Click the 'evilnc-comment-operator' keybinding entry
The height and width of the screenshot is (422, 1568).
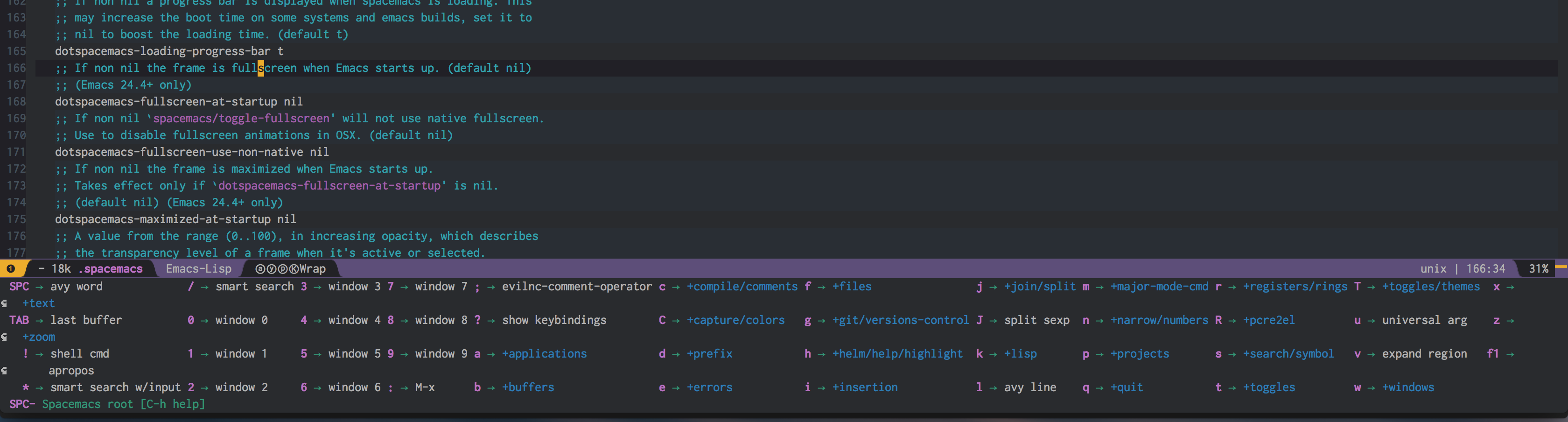coord(576,286)
